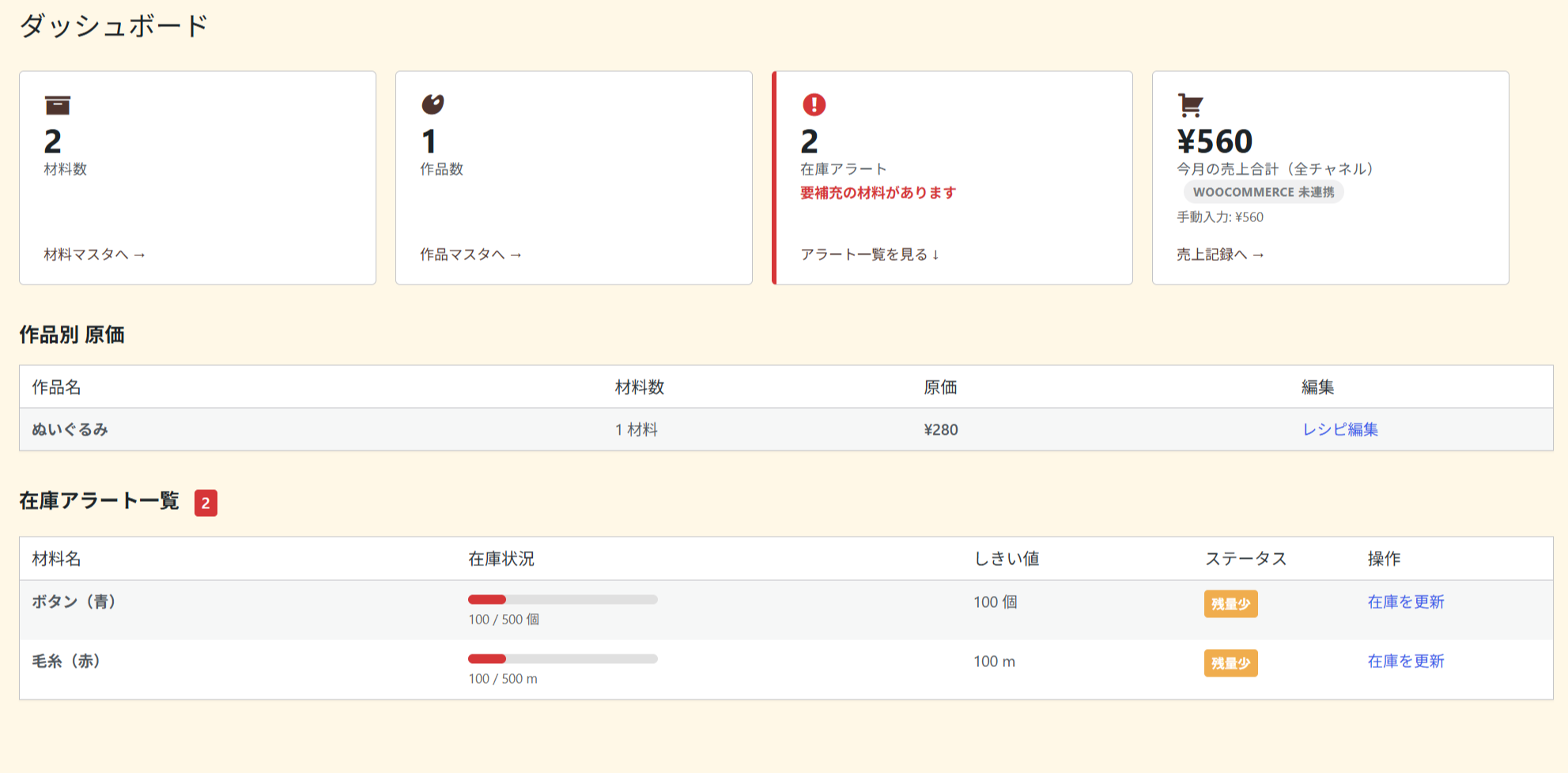
Task: Click the shopping cart sales icon
Action: click(x=1190, y=104)
